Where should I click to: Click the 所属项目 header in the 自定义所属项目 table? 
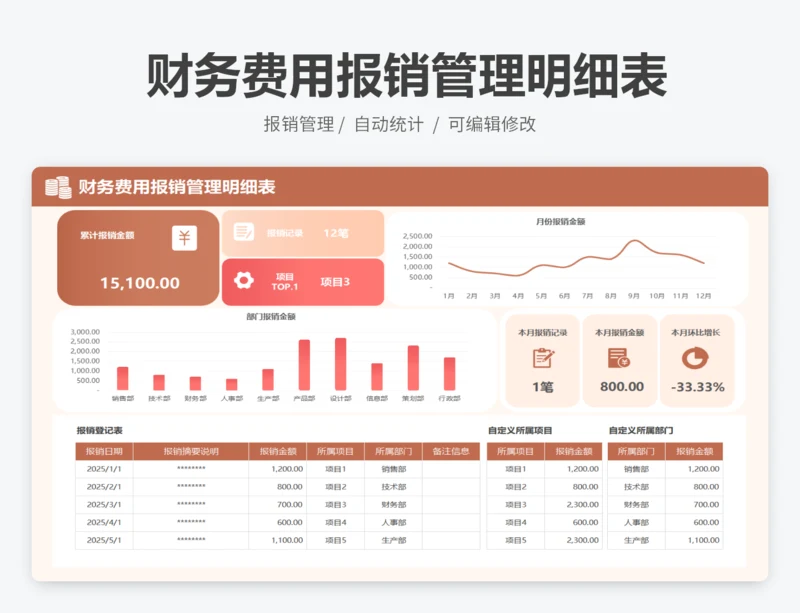point(515,451)
